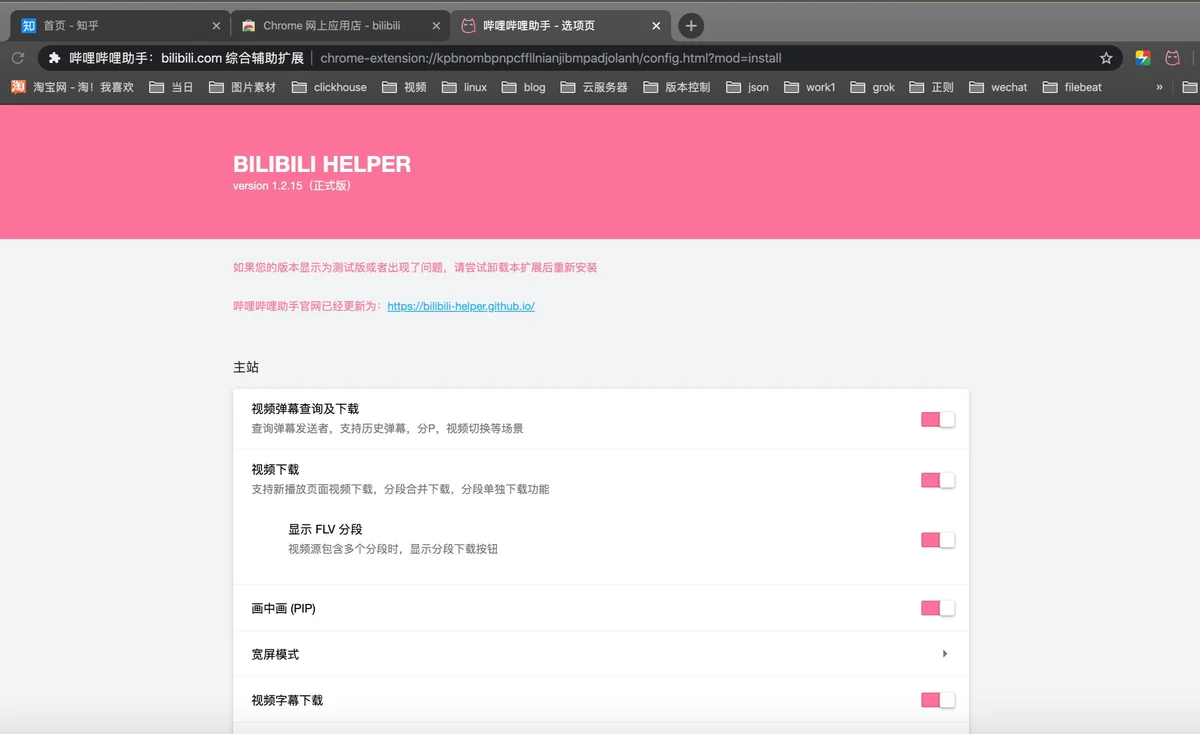Click the 主站 section heading
The width and height of the screenshot is (1200, 734).
[x=246, y=367]
